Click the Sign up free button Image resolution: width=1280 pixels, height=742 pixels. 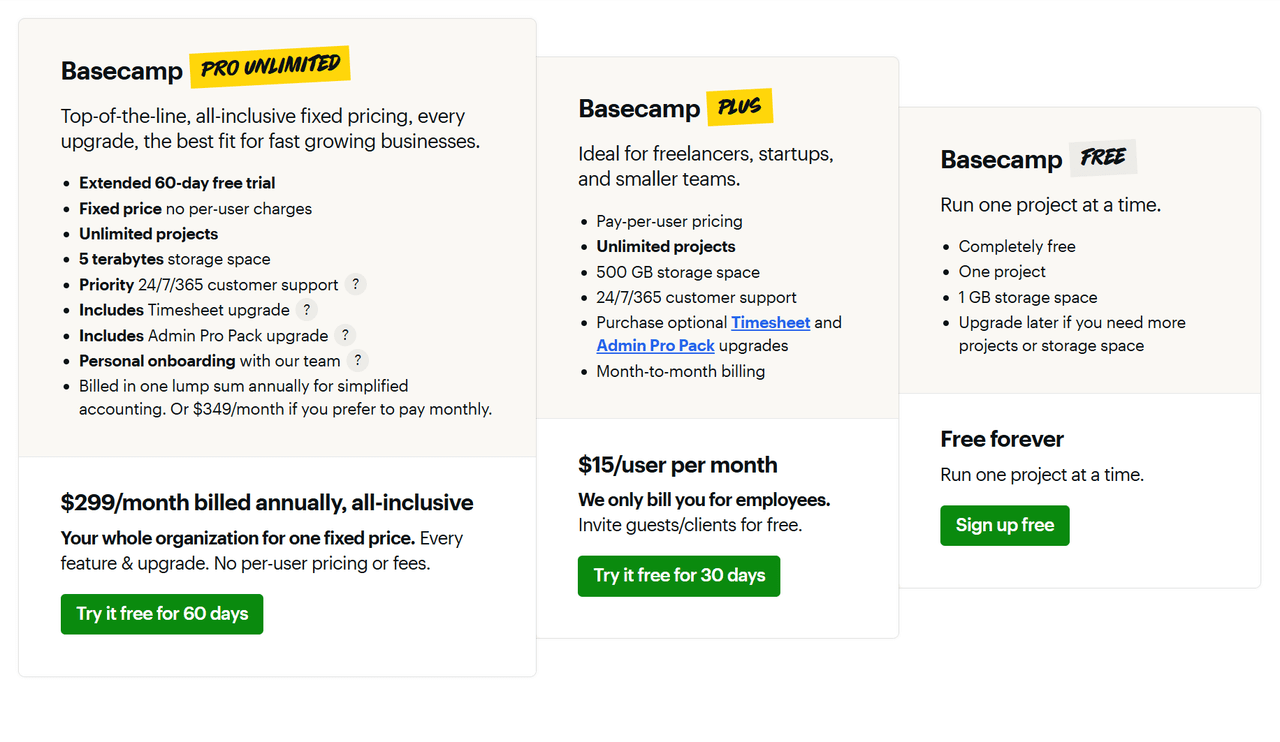tap(1005, 526)
